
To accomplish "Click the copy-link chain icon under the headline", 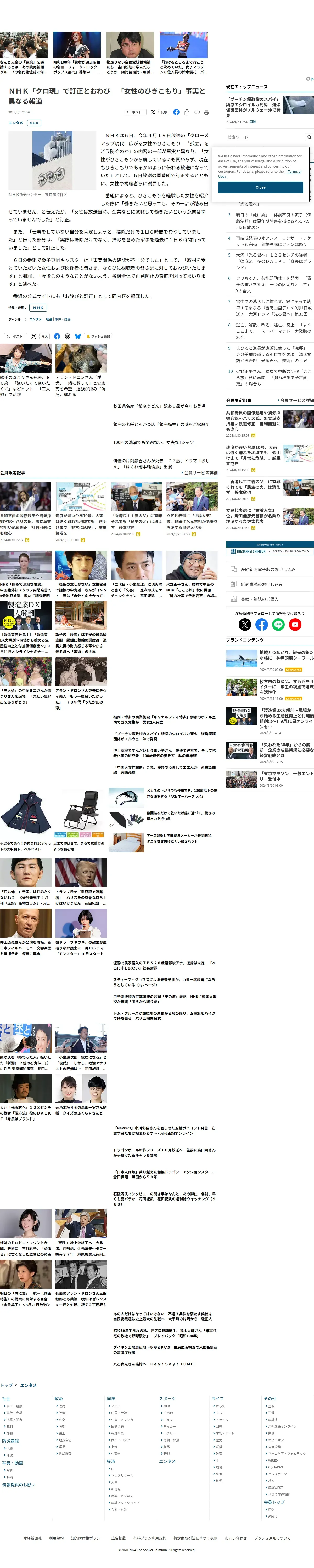I will [197, 112].
